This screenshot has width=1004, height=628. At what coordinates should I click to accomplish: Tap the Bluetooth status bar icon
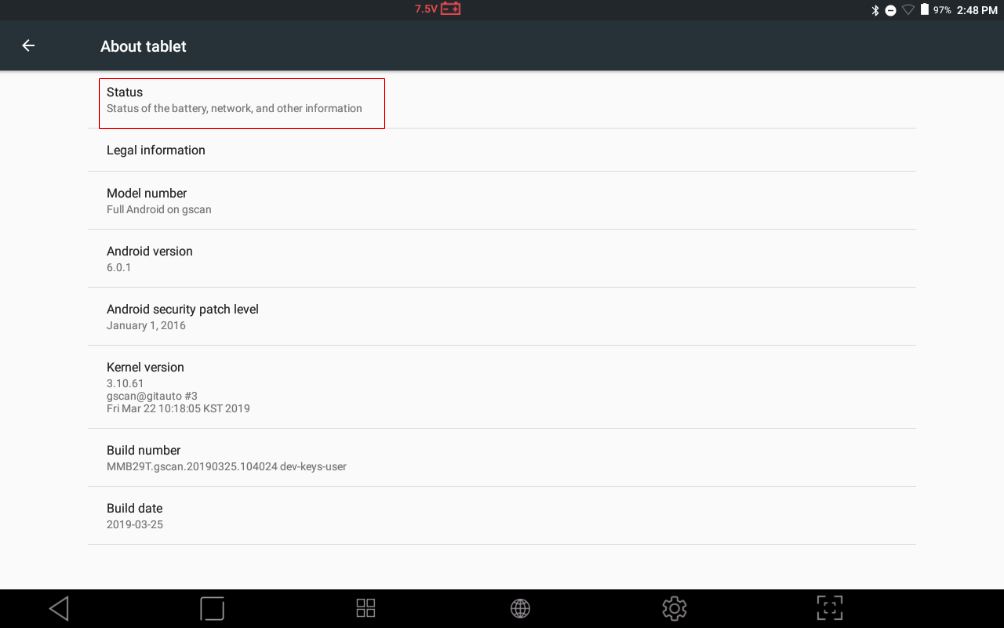[x=875, y=10]
